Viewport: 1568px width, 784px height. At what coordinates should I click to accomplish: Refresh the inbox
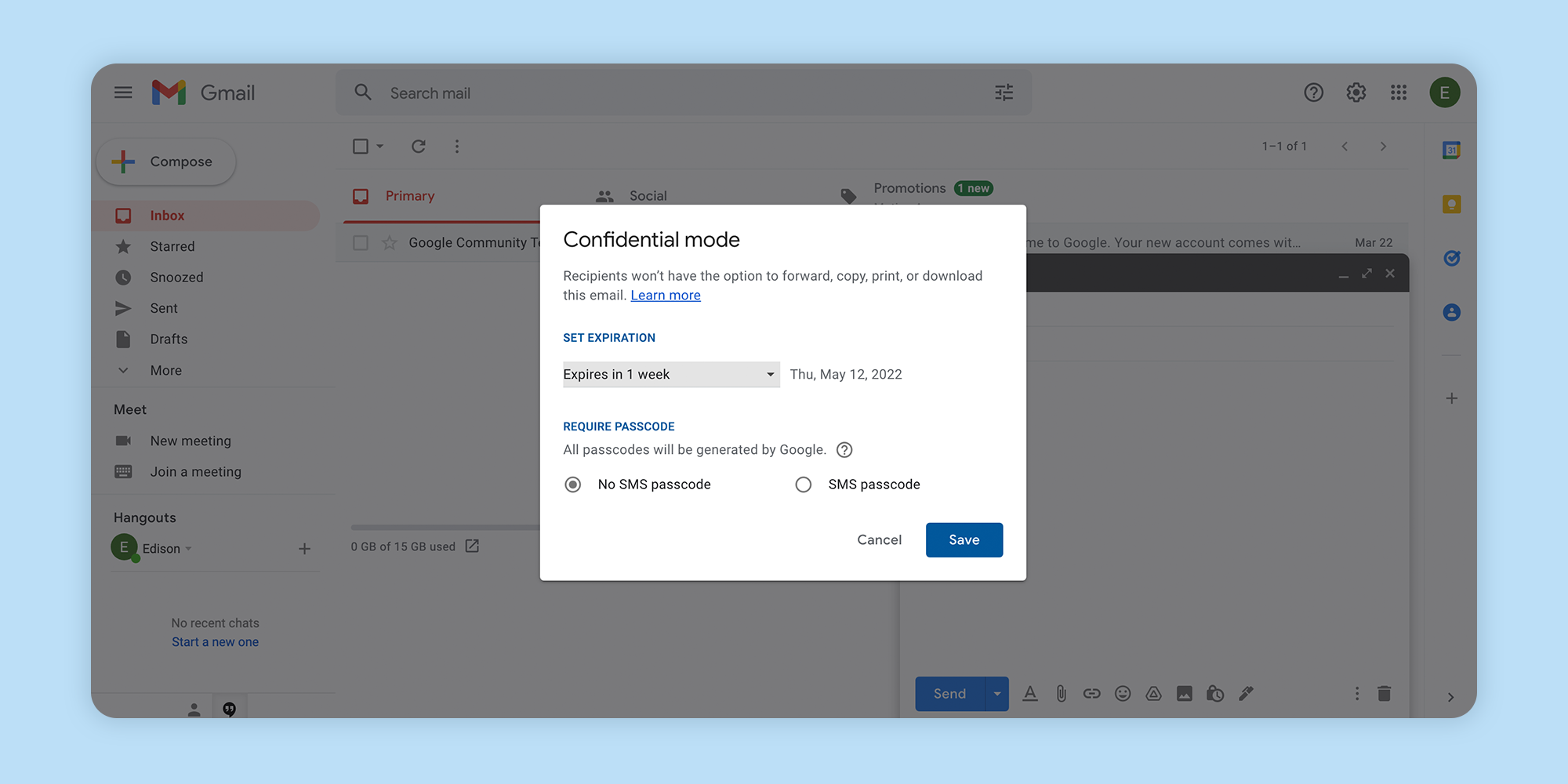pyautogui.click(x=419, y=146)
